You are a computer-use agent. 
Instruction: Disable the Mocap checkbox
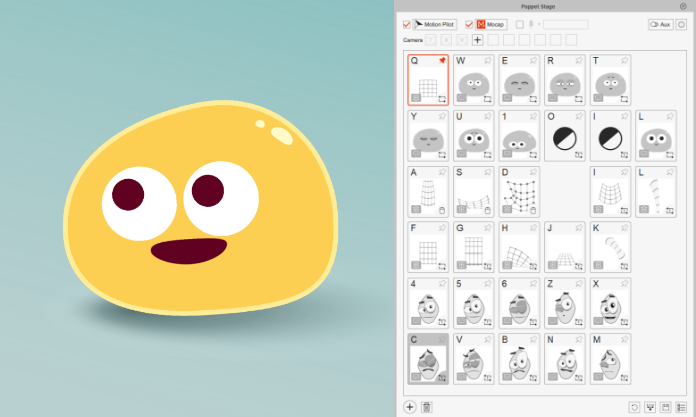(469, 24)
